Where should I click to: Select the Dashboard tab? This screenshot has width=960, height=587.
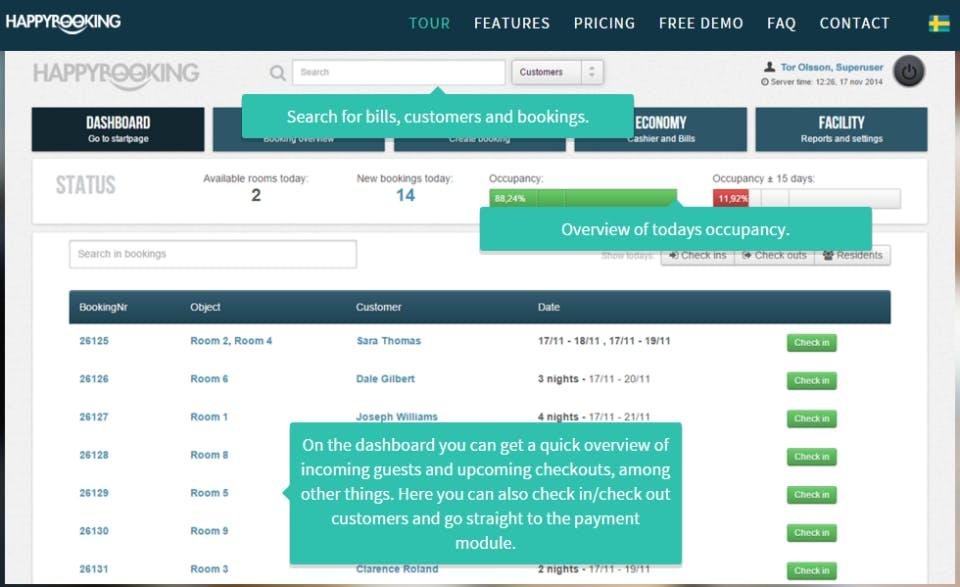[118, 129]
